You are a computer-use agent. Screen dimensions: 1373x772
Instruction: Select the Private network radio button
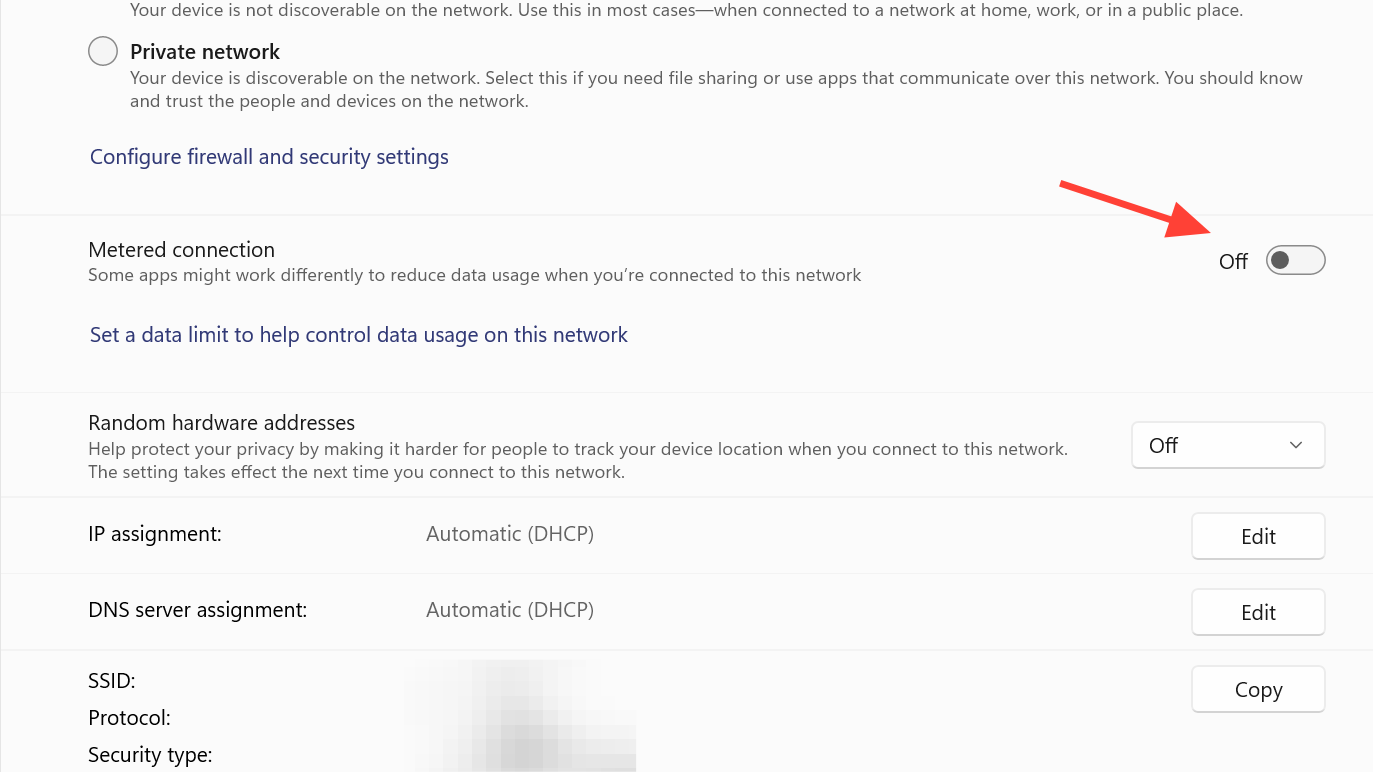coord(103,51)
